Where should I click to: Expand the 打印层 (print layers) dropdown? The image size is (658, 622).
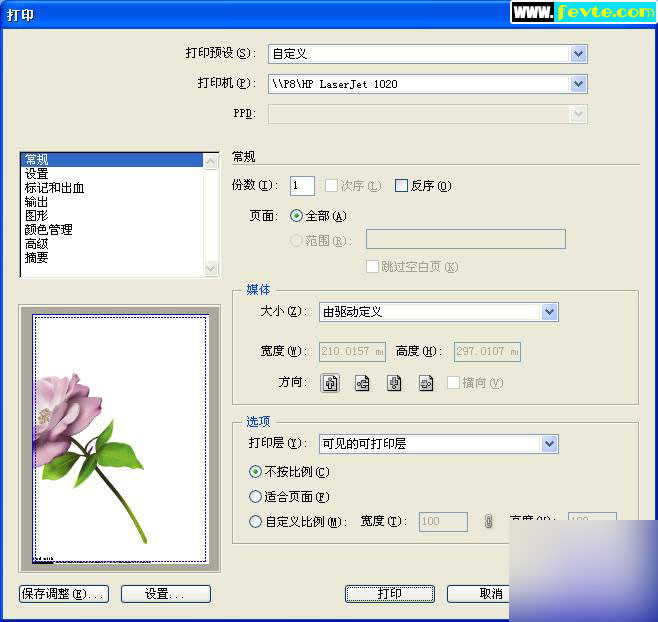[x=549, y=443]
